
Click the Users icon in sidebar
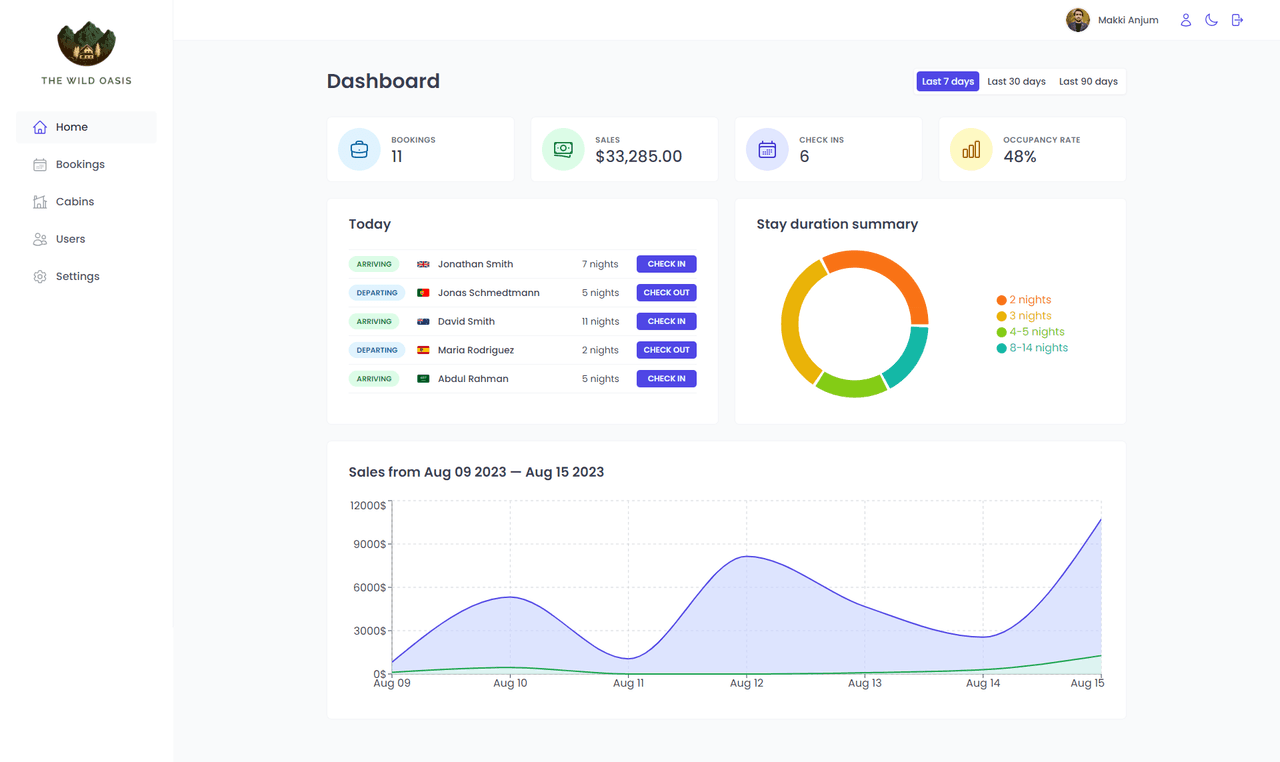coord(40,240)
